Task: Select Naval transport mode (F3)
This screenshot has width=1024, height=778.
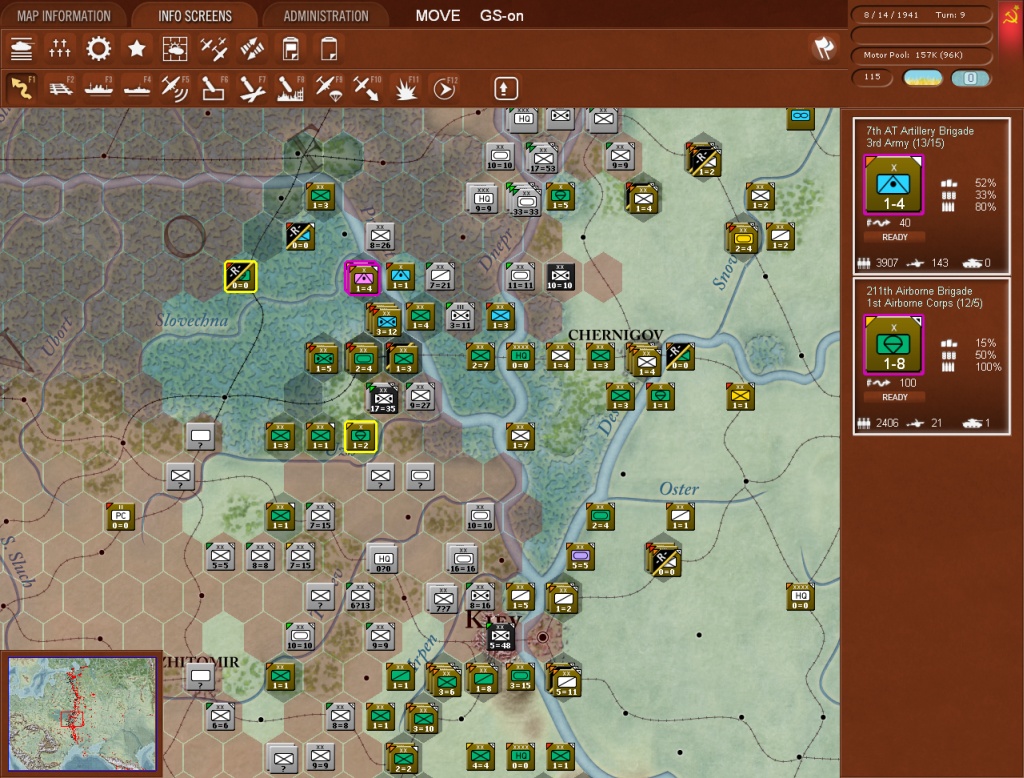Action: point(99,88)
